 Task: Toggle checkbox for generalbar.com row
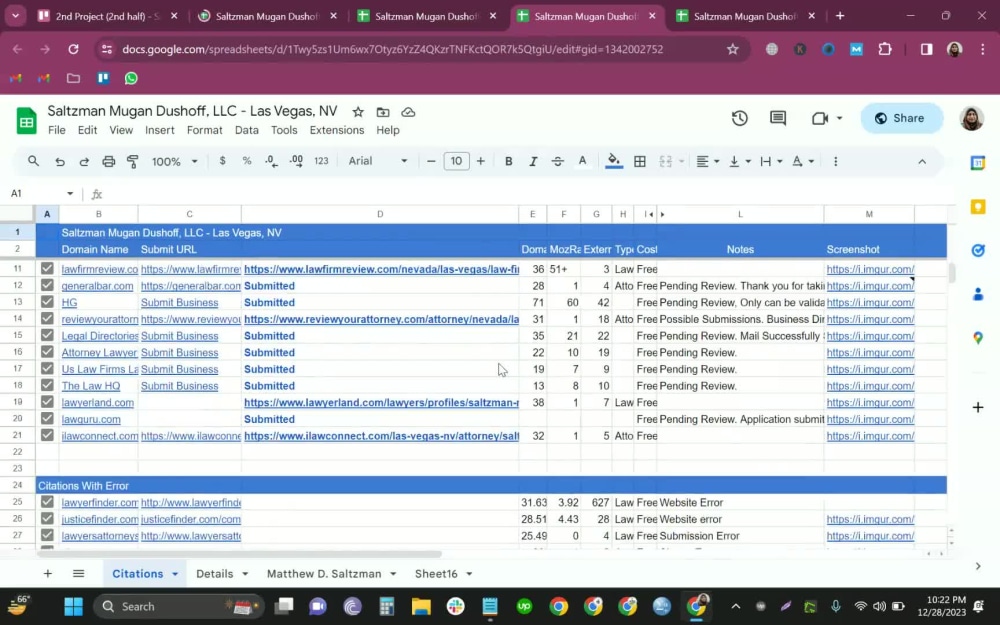tap(47, 285)
